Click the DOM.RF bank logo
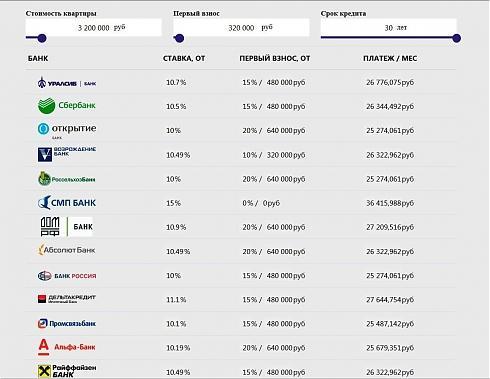The height and width of the screenshot is (379, 490). click(67, 227)
